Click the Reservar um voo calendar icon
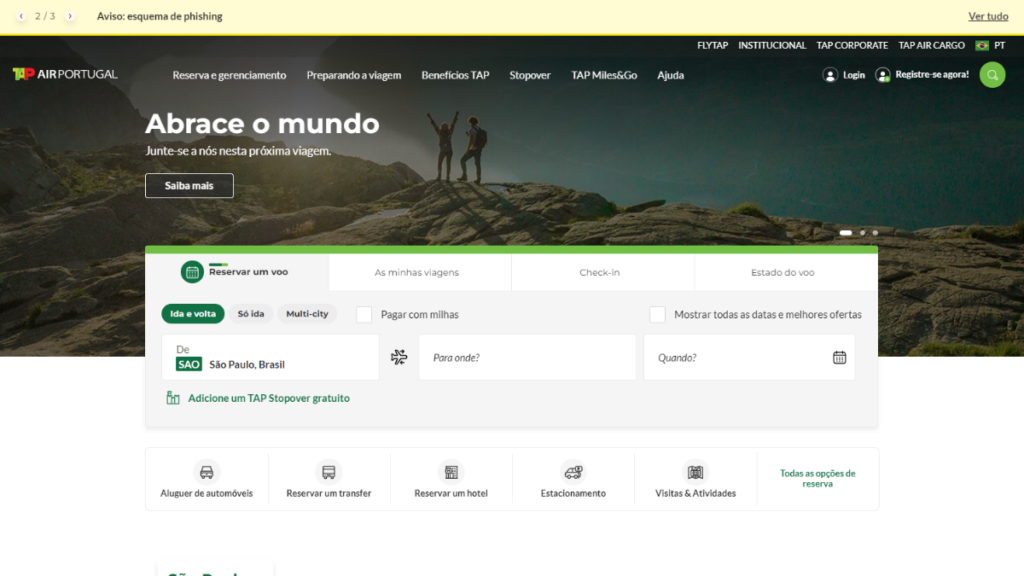1024x576 pixels. 192,272
